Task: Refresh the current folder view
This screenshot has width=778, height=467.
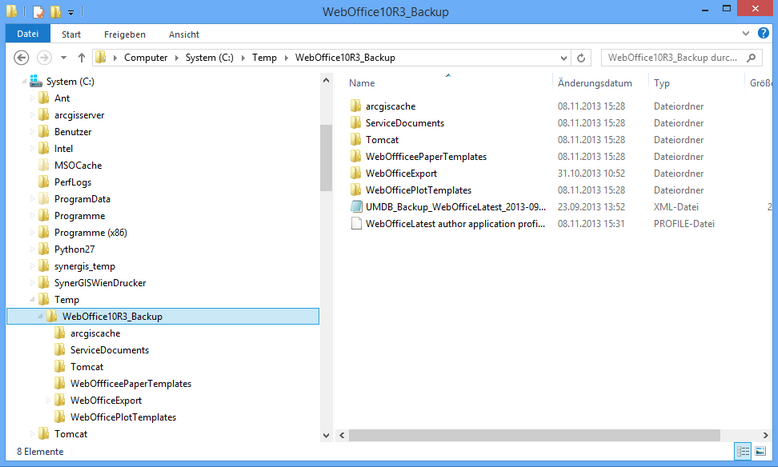Action: [x=582, y=58]
